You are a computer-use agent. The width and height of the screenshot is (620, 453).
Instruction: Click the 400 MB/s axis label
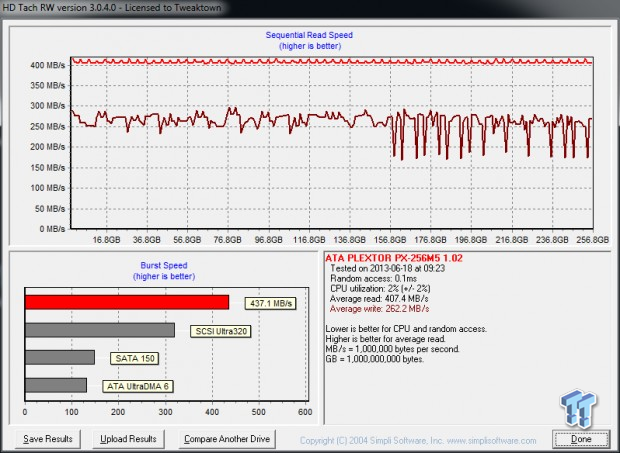pyautogui.click(x=47, y=65)
